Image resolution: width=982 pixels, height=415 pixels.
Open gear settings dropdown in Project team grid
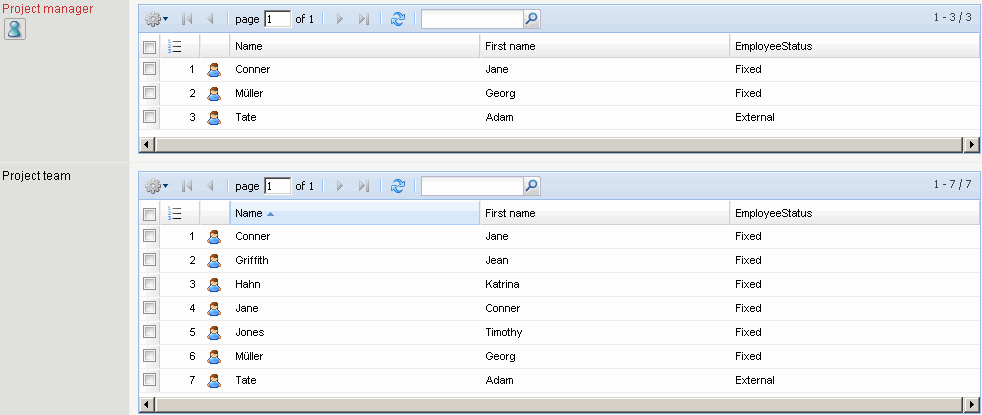156,186
